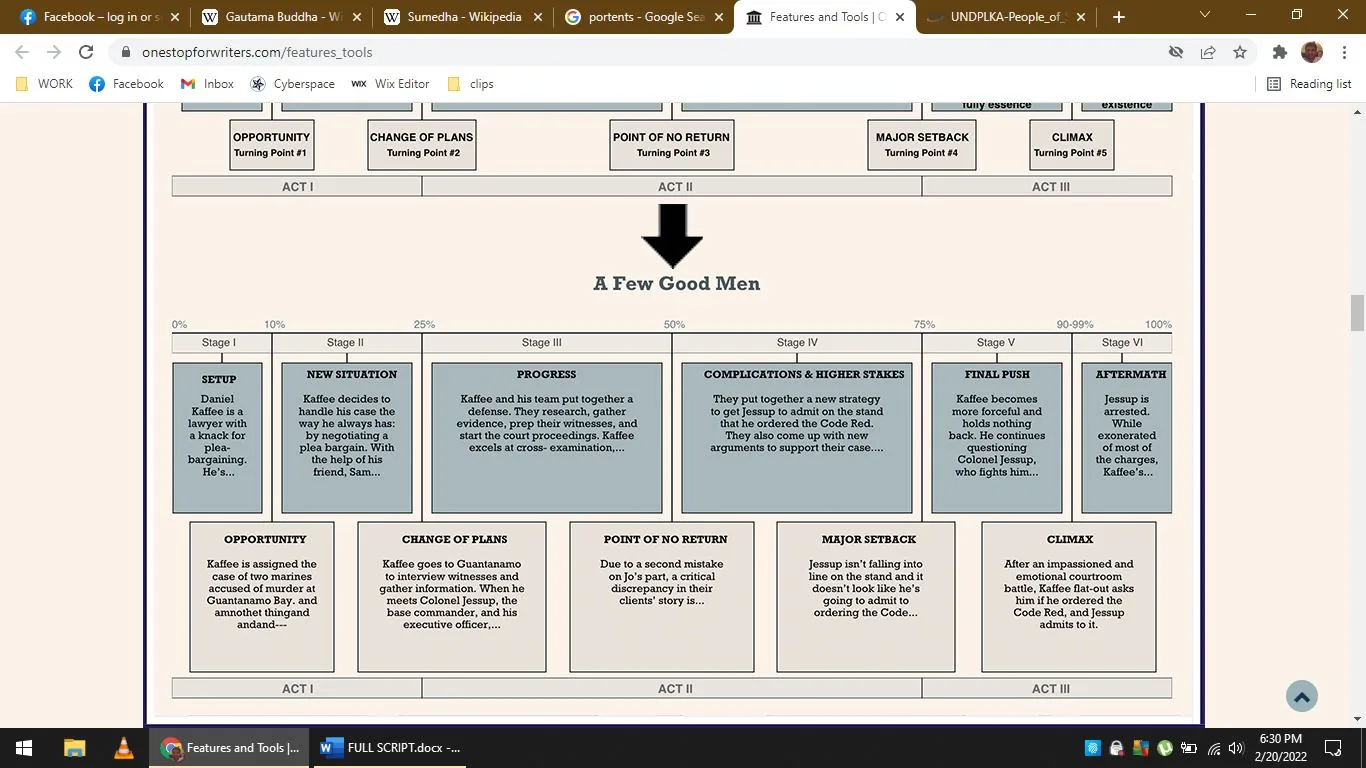Bookmark this page via the star icon
The width and height of the screenshot is (1366, 768).
pos(1239,51)
